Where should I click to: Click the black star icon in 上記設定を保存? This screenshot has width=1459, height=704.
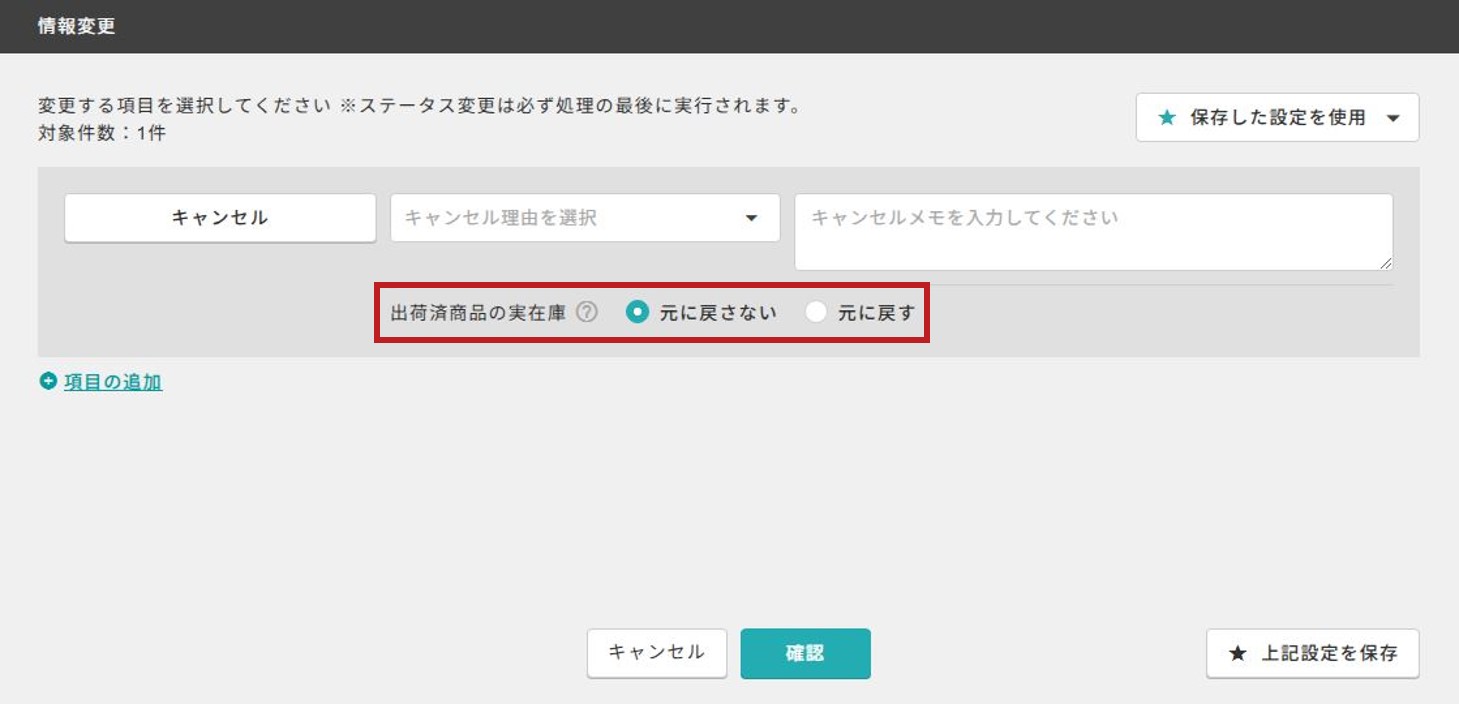click(x=1237, y=654)
